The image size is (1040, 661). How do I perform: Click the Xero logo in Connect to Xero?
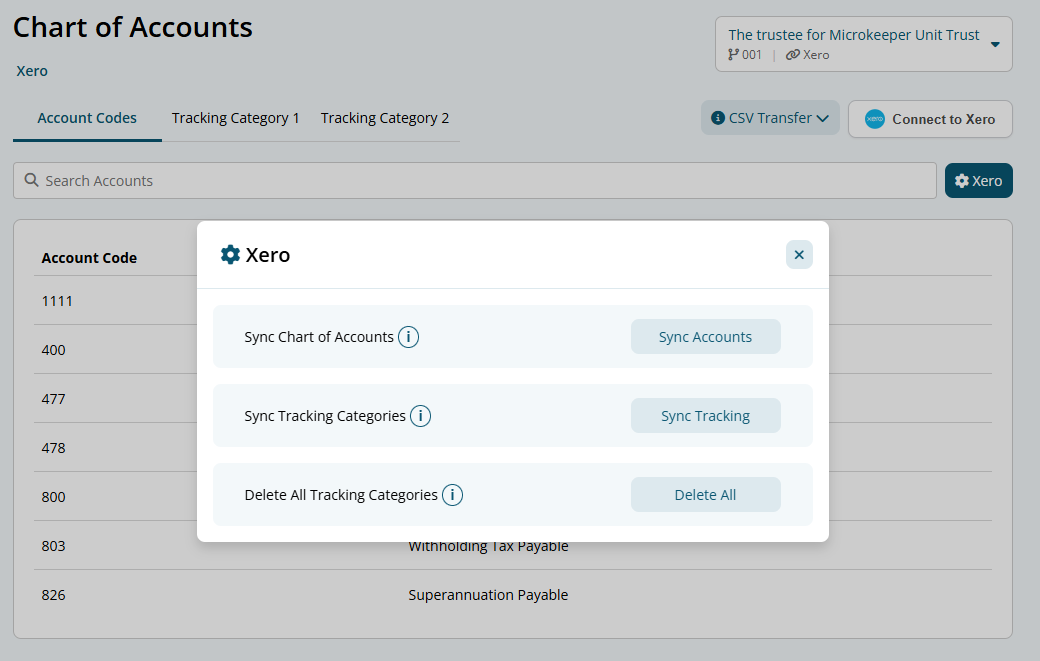[x=875, y=119]
